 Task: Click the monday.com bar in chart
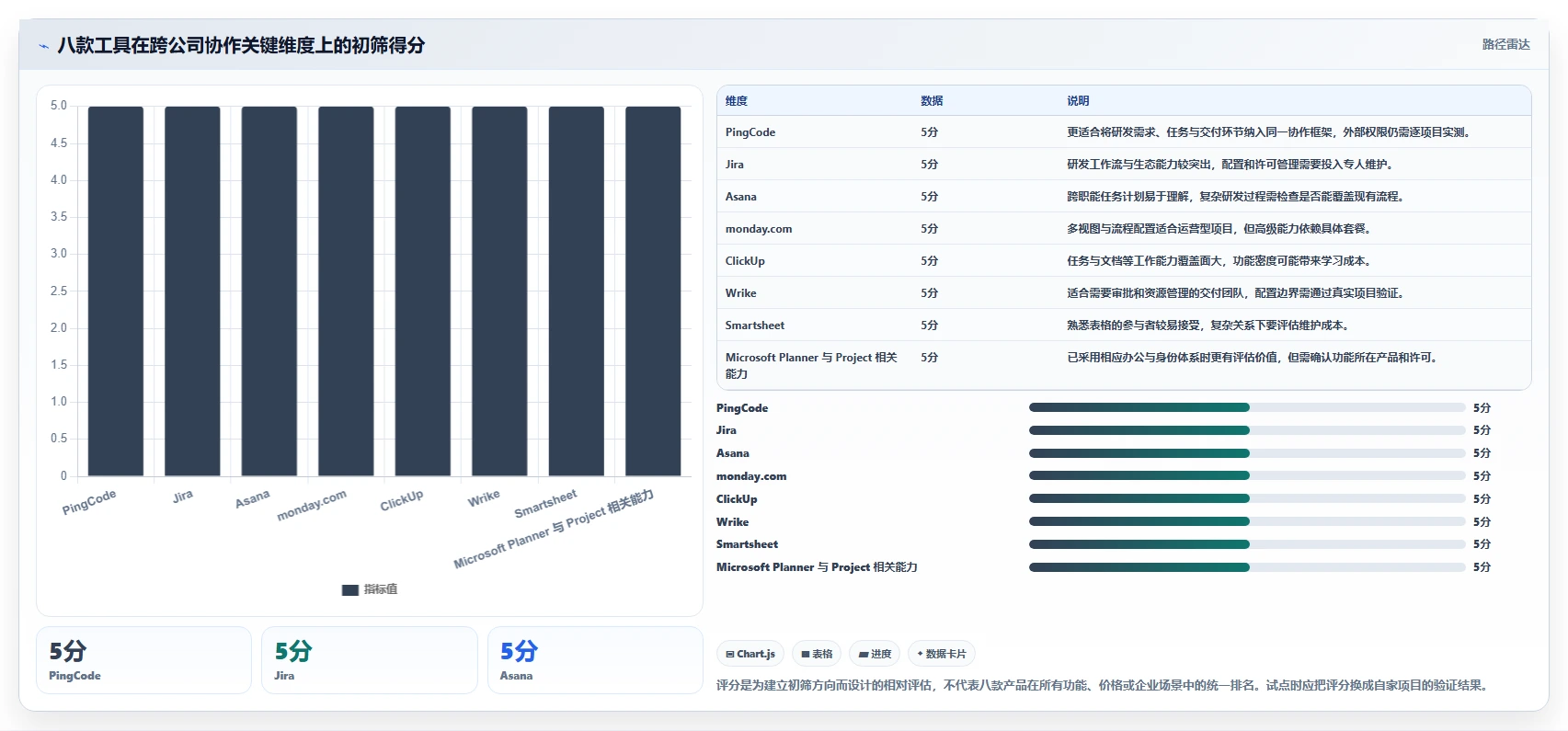[x=346, y=291]
